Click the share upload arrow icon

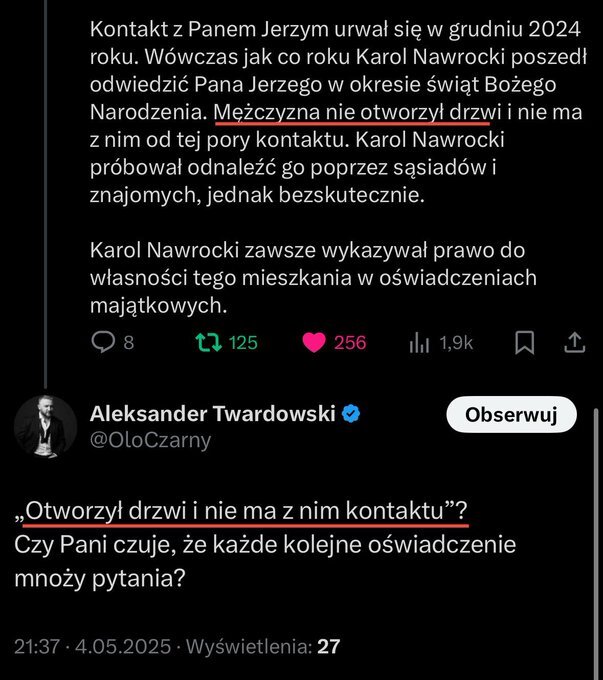pos(574,342)
